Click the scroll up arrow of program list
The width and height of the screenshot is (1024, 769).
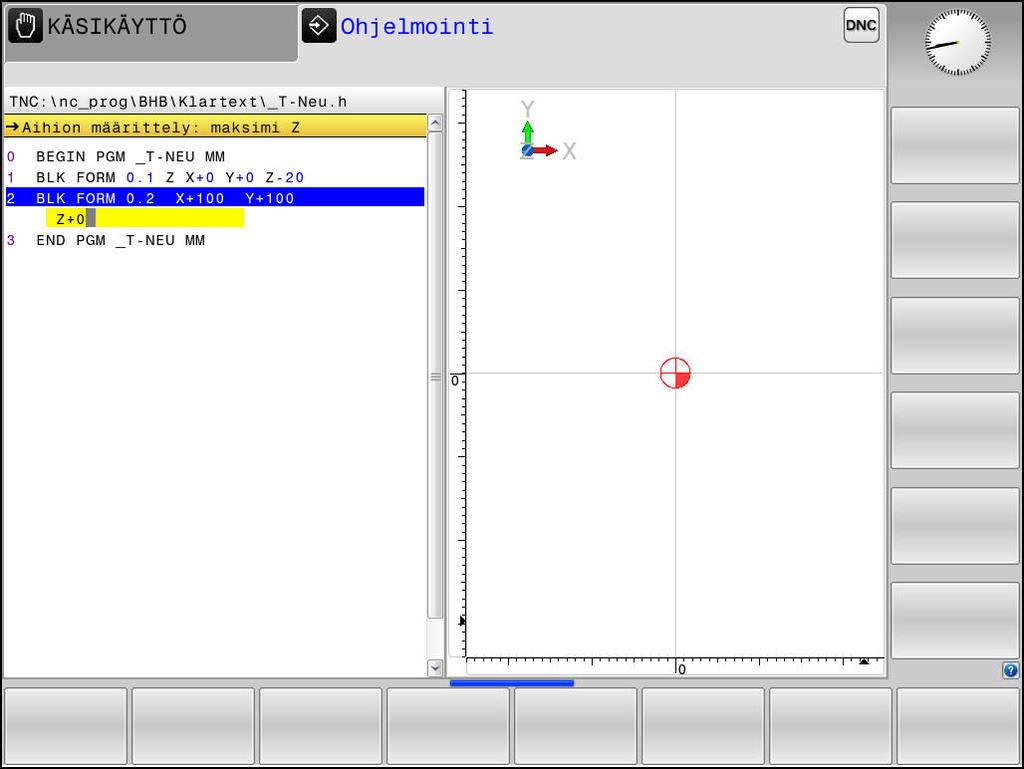(435, 123)
